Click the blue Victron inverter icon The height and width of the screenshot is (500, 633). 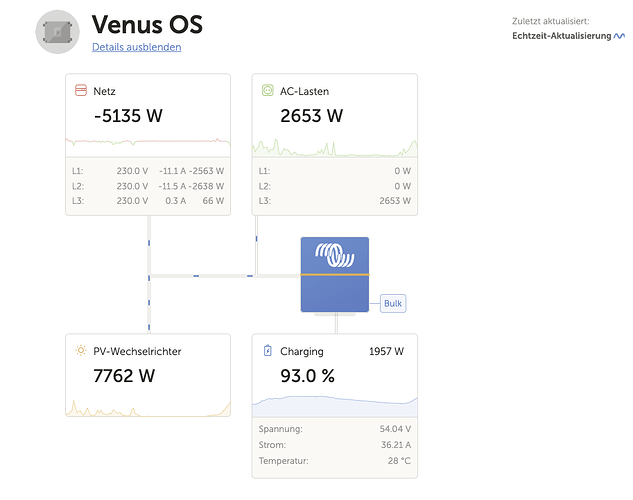335,274
